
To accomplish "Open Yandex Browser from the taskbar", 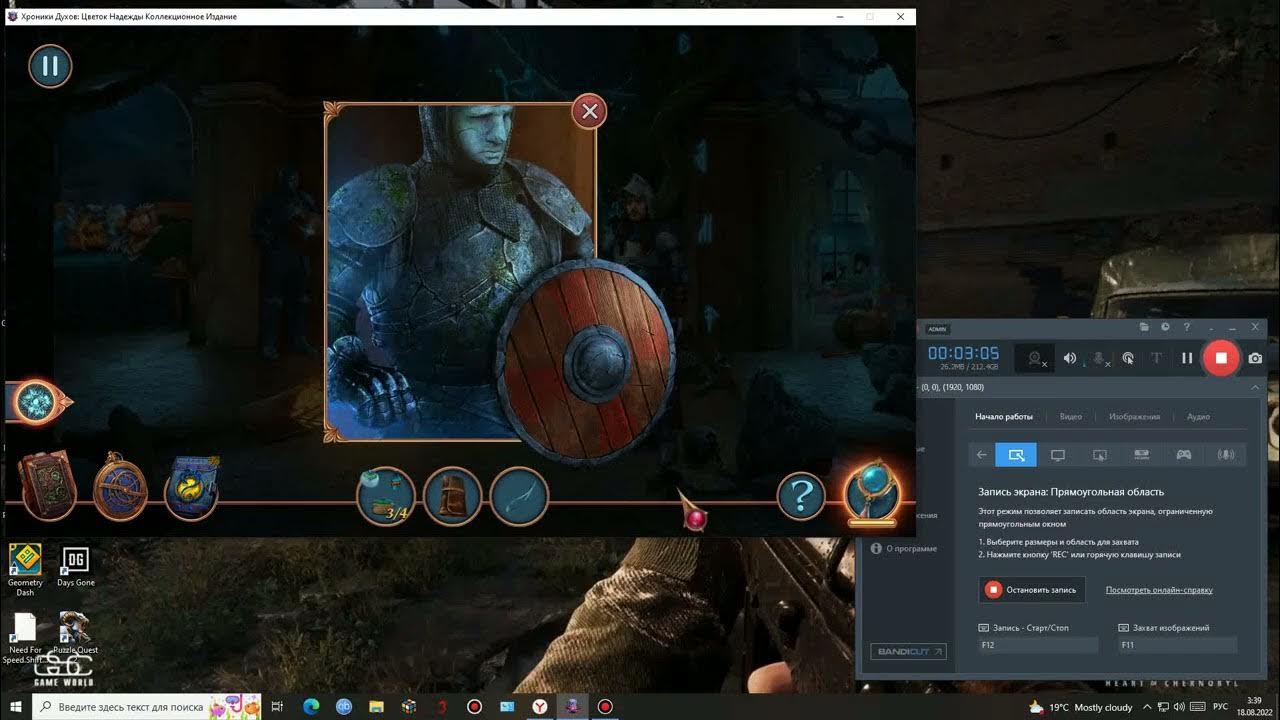I will pyautogui.click(x=540, y=707).
